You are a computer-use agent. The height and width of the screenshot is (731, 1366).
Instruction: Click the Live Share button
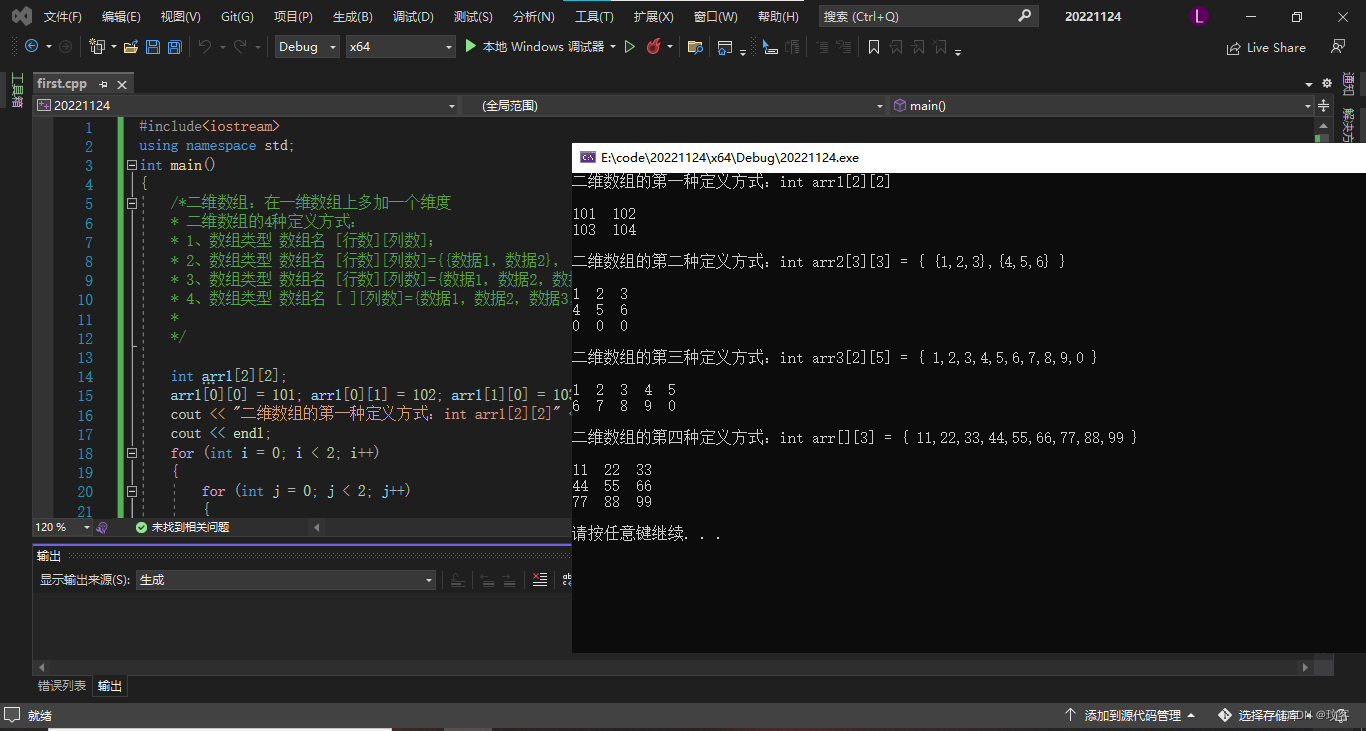(1266, 47)
